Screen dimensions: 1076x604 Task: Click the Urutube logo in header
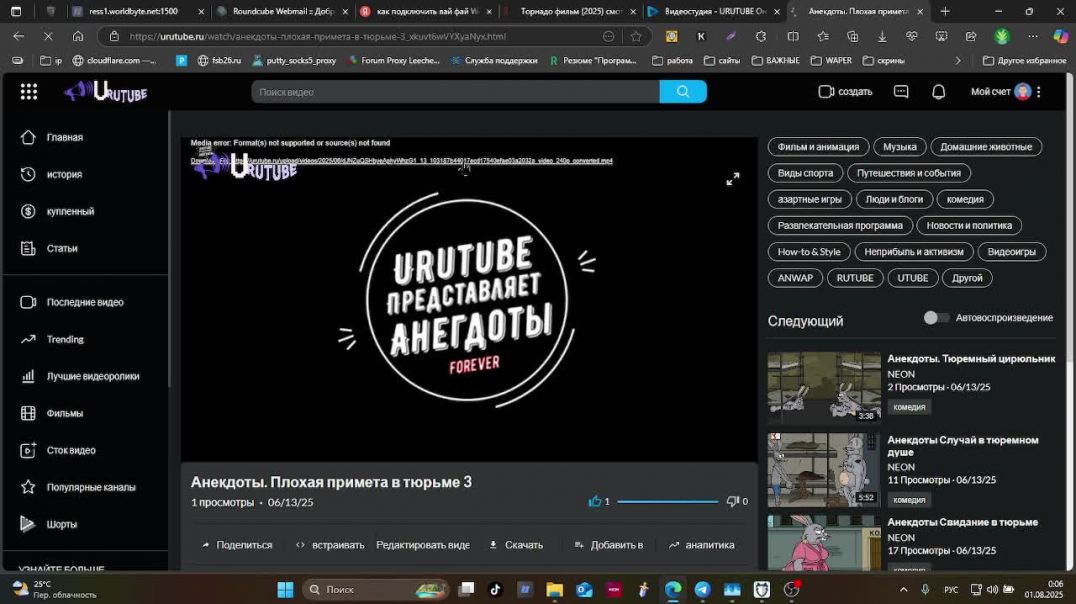pos(106,91)
